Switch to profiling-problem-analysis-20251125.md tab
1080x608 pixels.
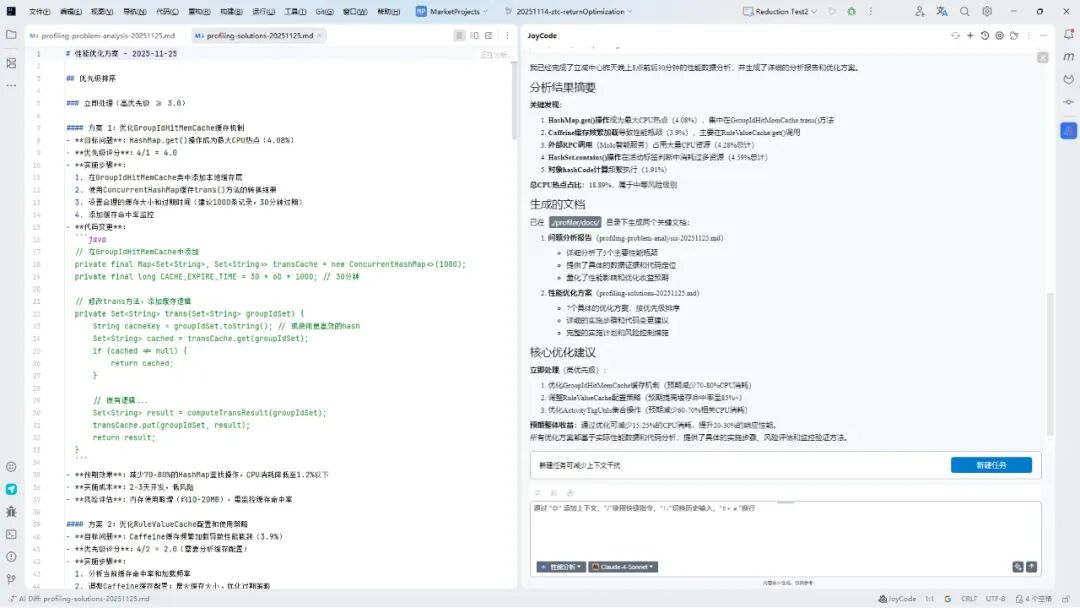pyautogui.click(x=103, y=36)
